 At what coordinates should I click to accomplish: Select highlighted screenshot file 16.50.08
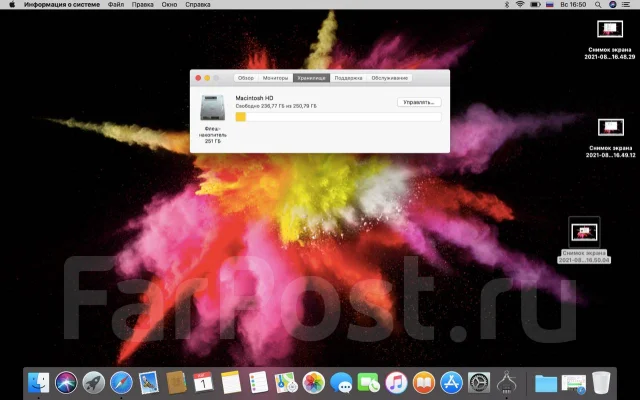[x=584, y=240]
